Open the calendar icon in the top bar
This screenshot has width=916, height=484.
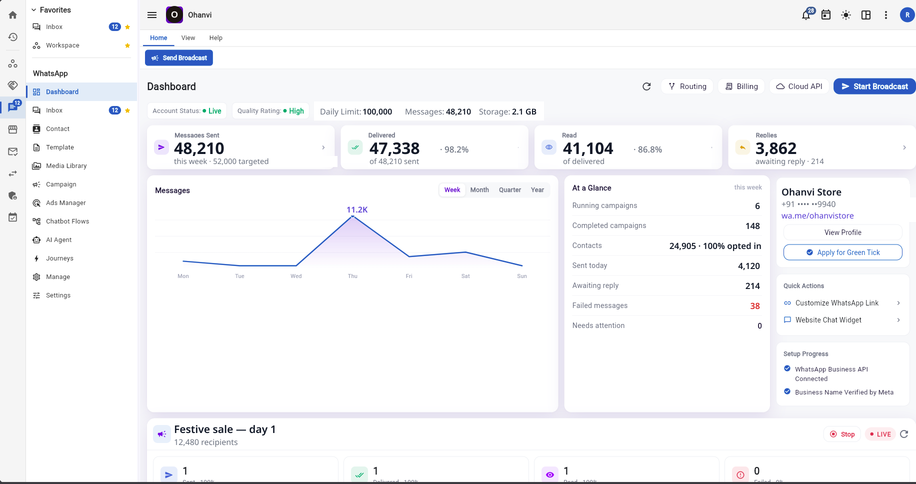pos(825,15)
